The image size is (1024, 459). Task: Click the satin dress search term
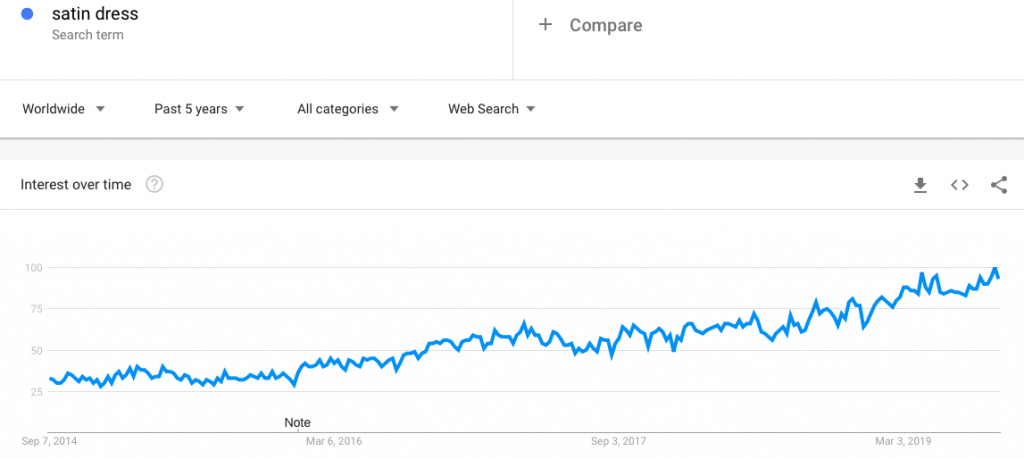coord(95,14)
